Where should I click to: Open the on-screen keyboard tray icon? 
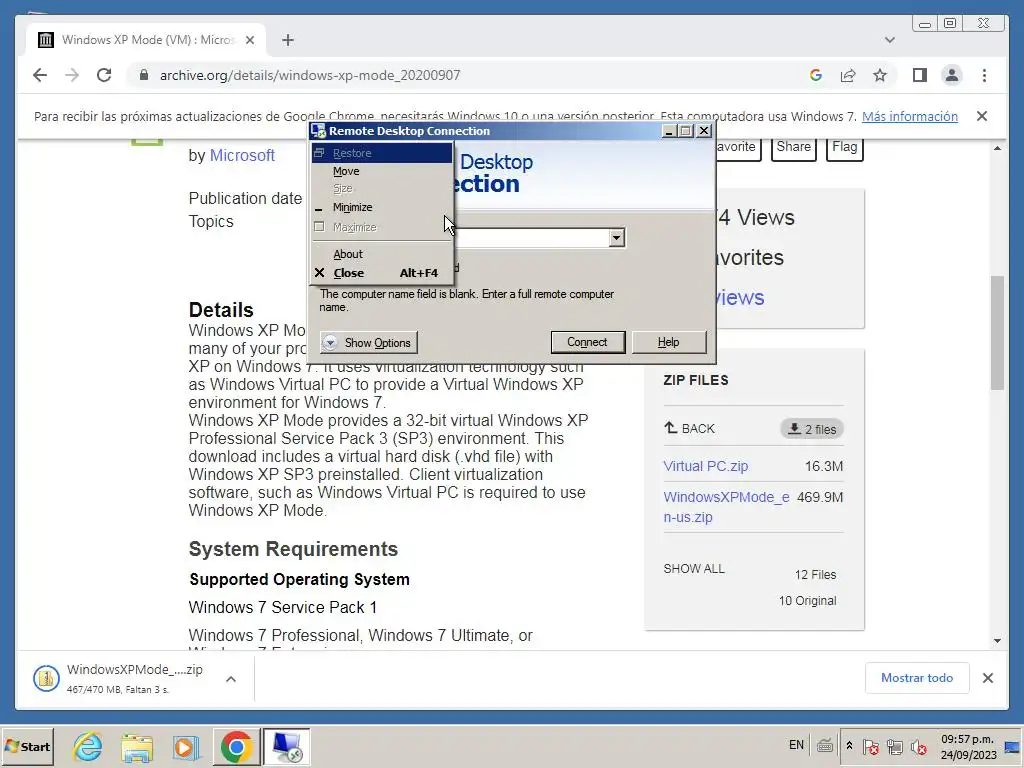pyautogui.click(x=825, y=746)
